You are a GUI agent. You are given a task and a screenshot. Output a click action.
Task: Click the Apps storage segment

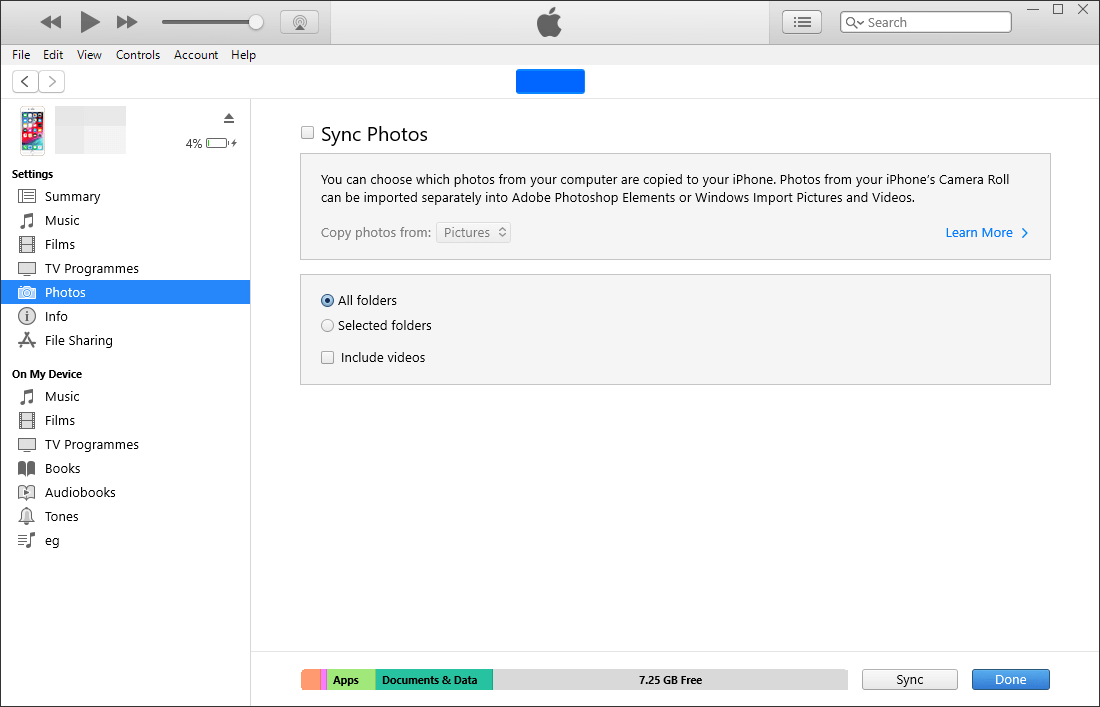(351, 680)
